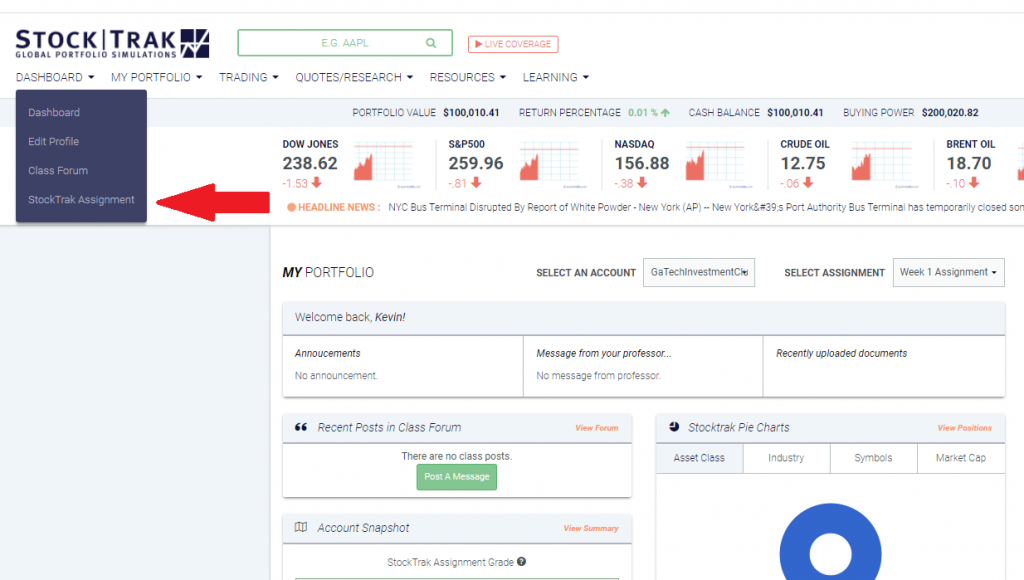The width and height of the screenshot is (1024, 580).
Task: Expand the My Portfolio menu
Action: [156, 77]
